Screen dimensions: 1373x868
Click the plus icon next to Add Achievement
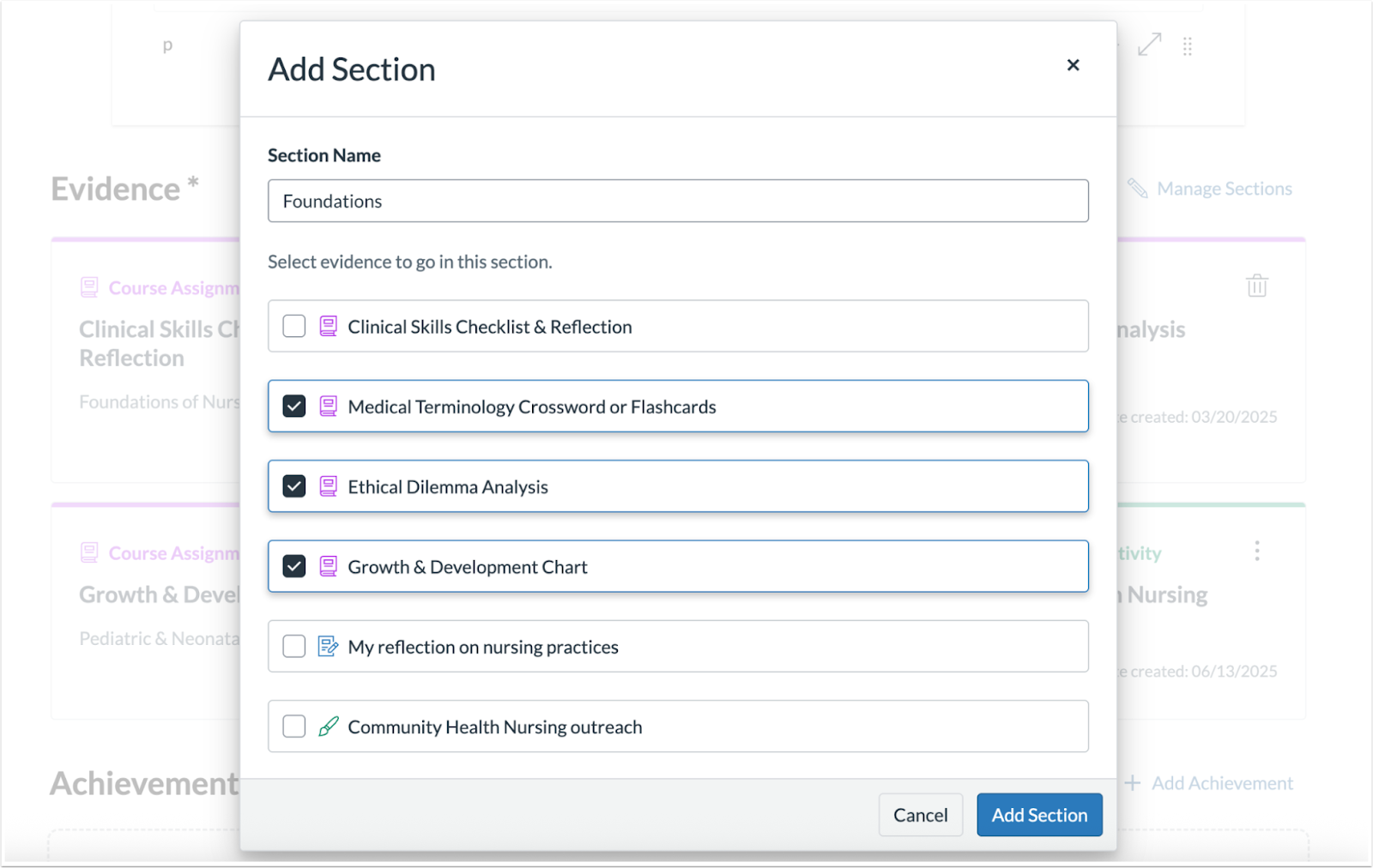coord(1134,783)
